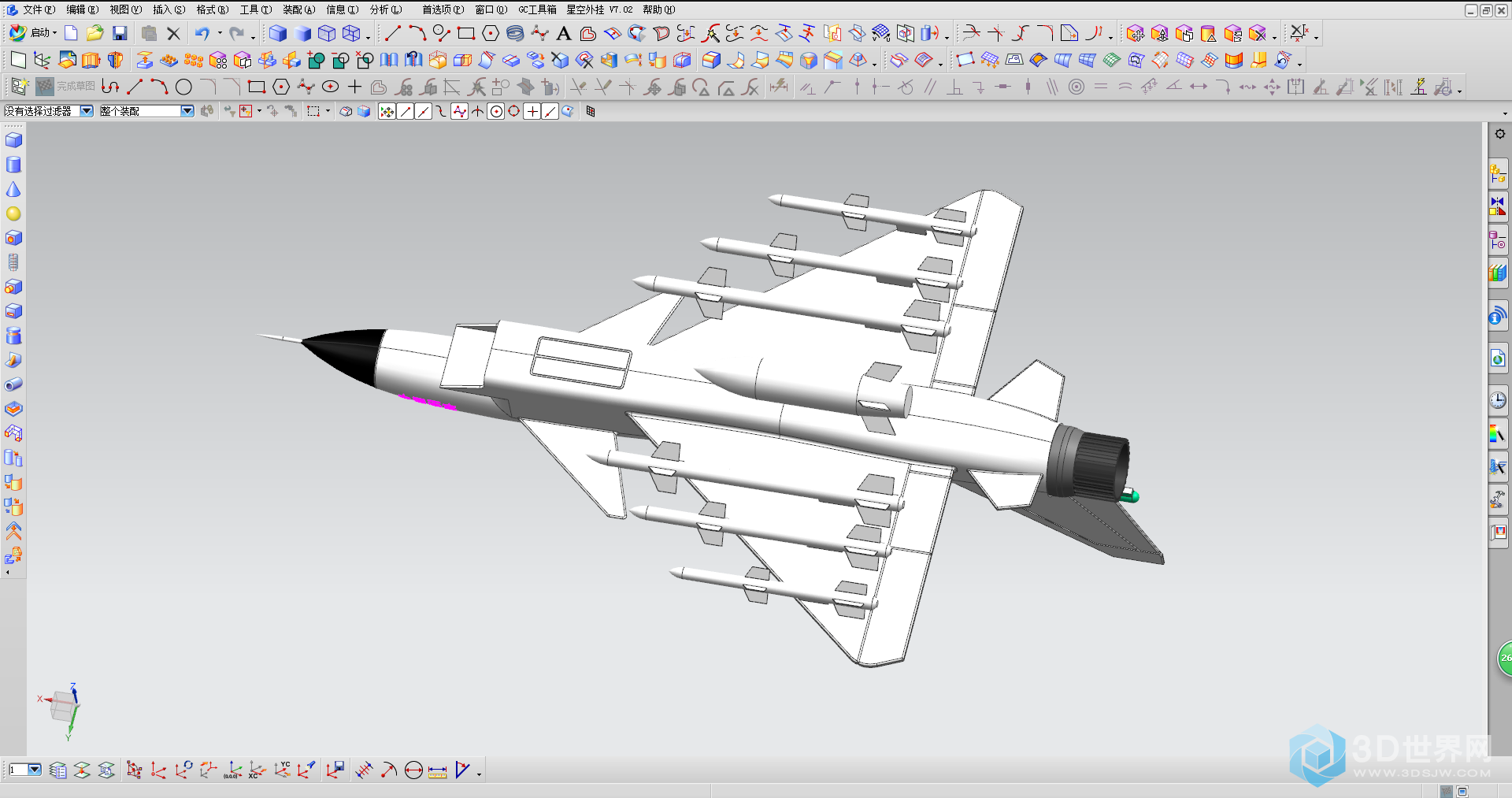
Task: Click the Sketch plane icon
Action: point(17,60)
